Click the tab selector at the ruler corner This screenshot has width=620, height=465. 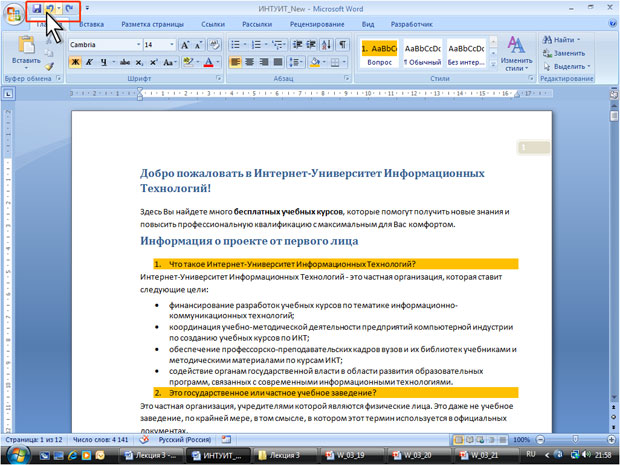click(8, 94)
